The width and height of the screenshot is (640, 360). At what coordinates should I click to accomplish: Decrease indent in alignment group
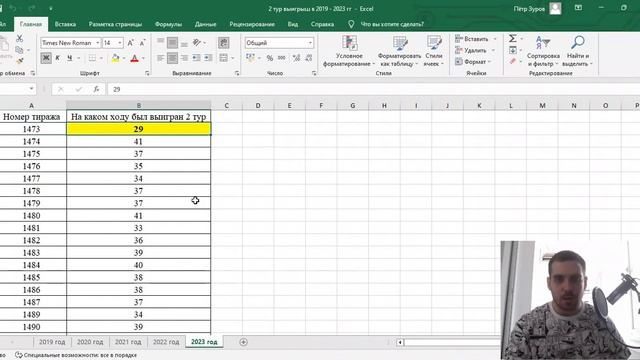coord(196,58)
